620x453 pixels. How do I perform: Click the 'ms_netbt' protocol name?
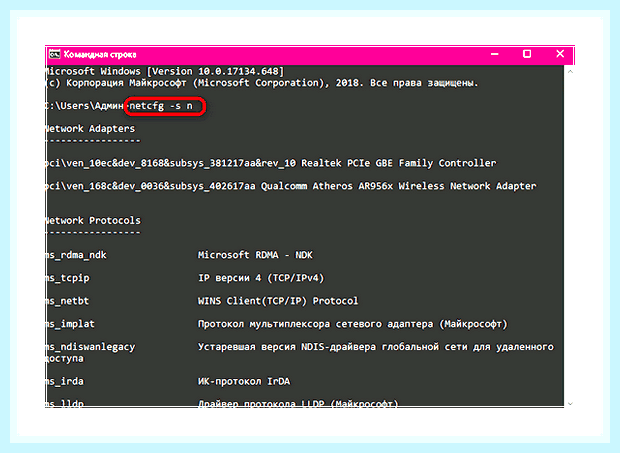[67, 301]
